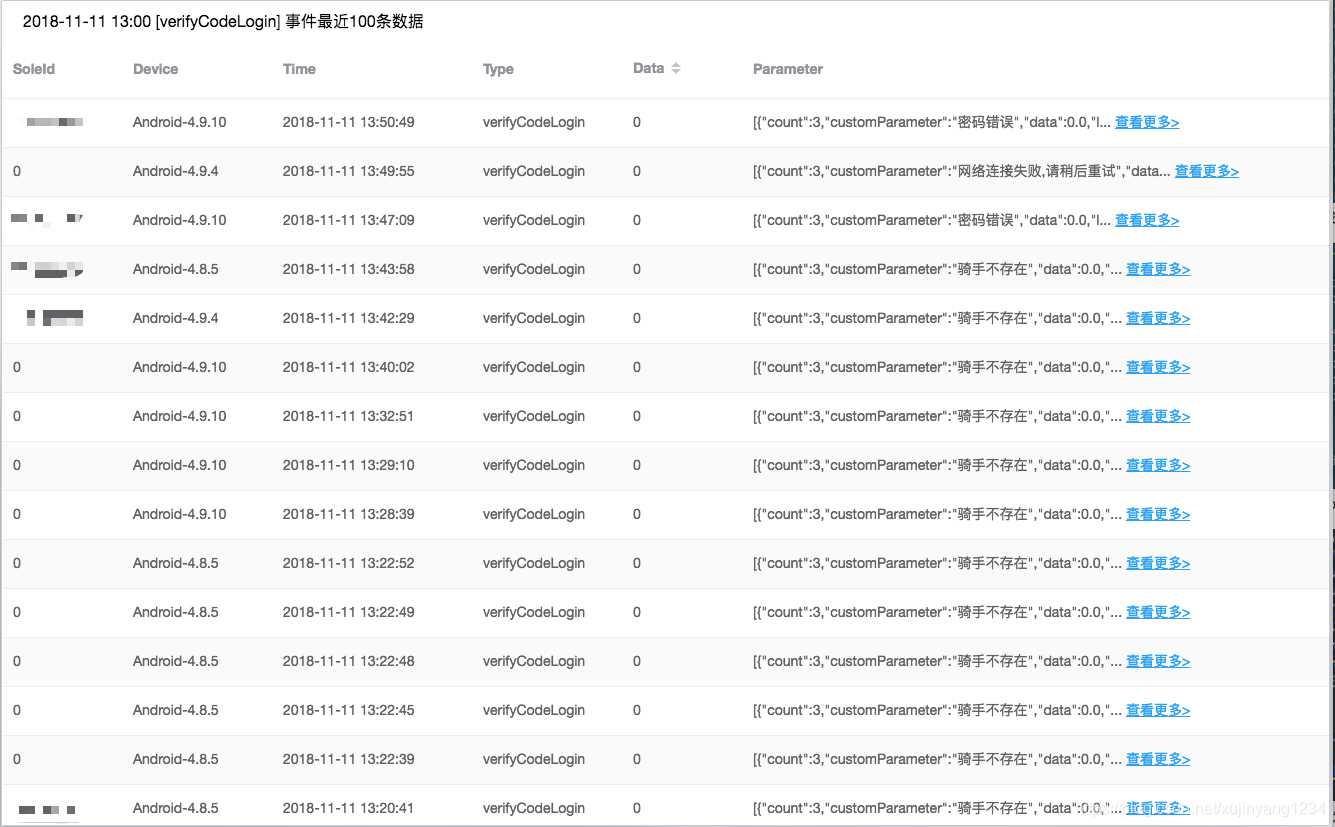This screenshot has width=1335, height=827.
Task: Click Android-4.9.4 in the 13:42:29 row
Action: click(x=176, y=318)
